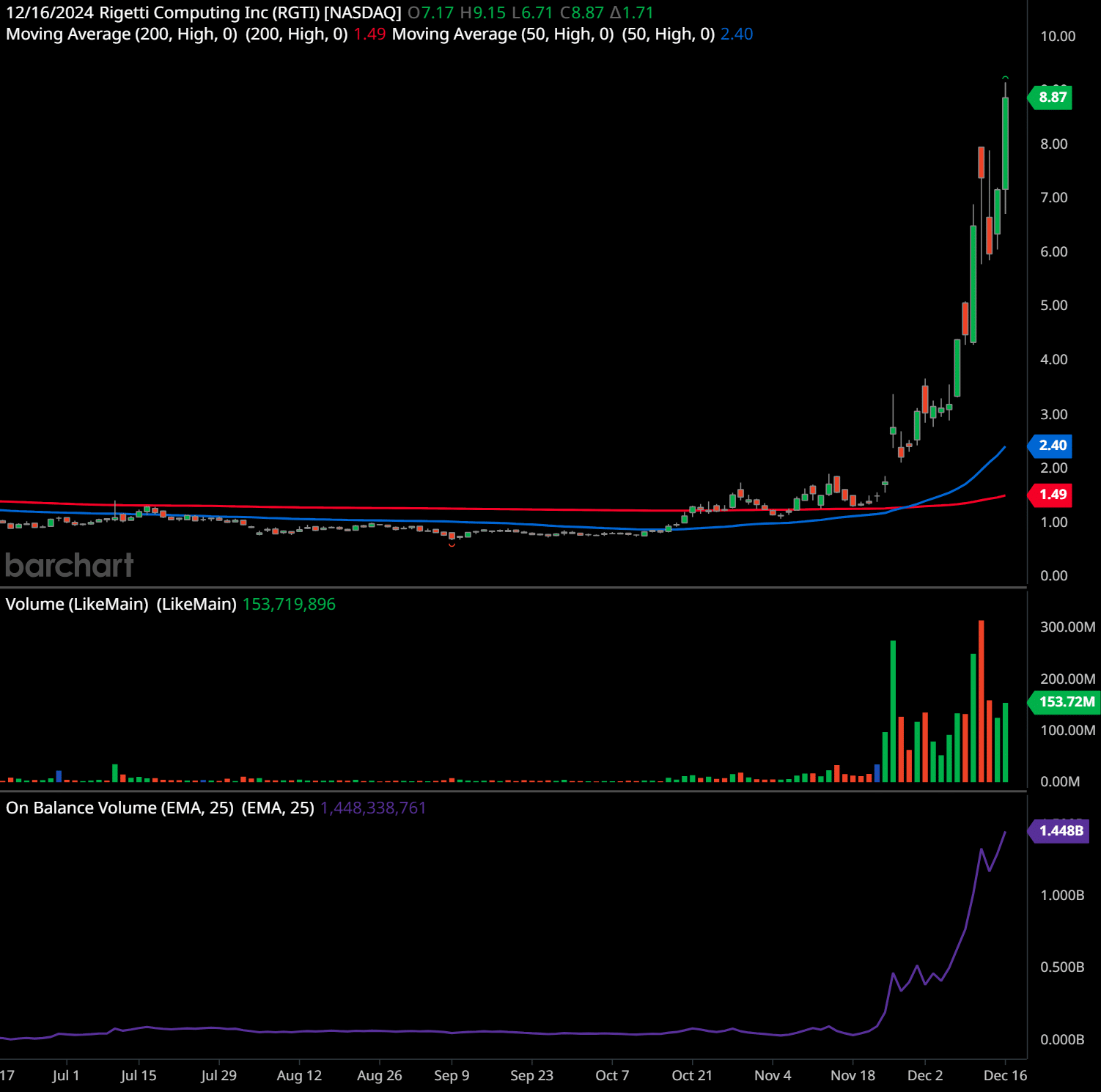Select the close price C8.87 in header
Image resolution: width=1101 pixels, height=1092 pixels.
pos(581,12)
